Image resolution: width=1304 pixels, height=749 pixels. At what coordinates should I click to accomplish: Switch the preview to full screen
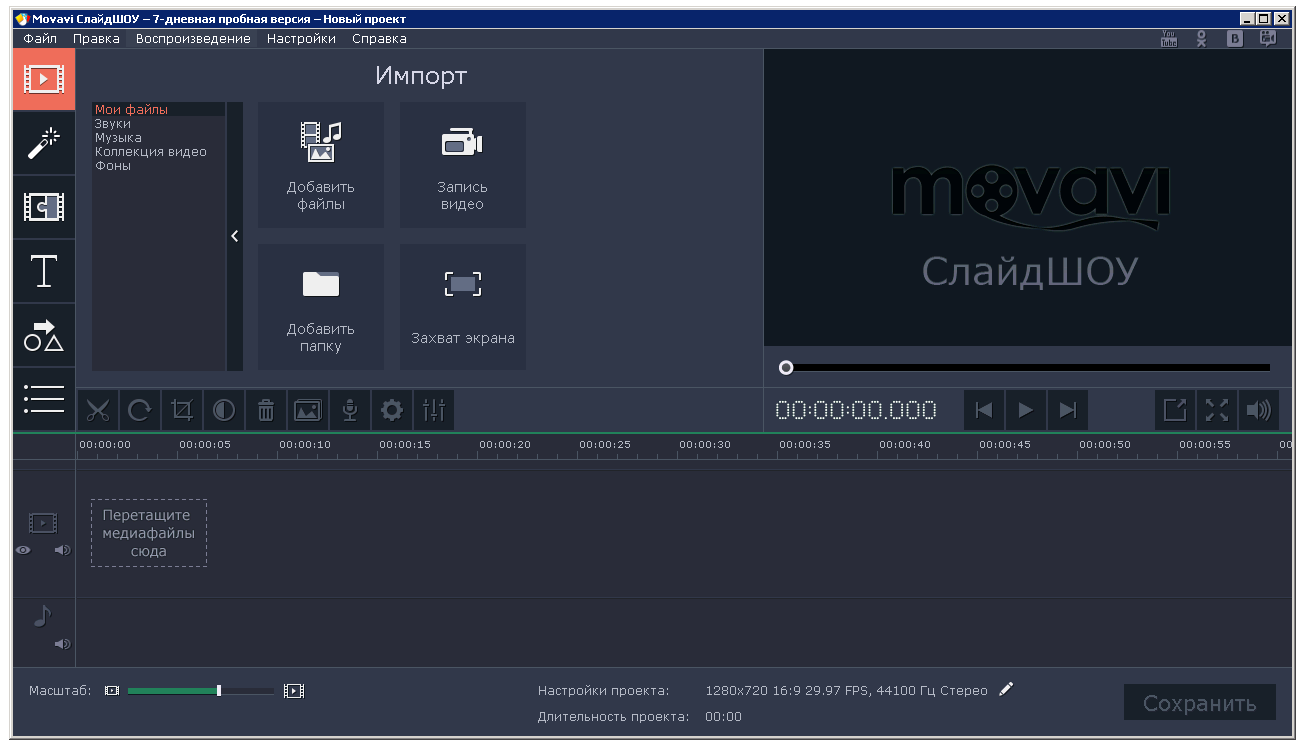coord(1217,410)
